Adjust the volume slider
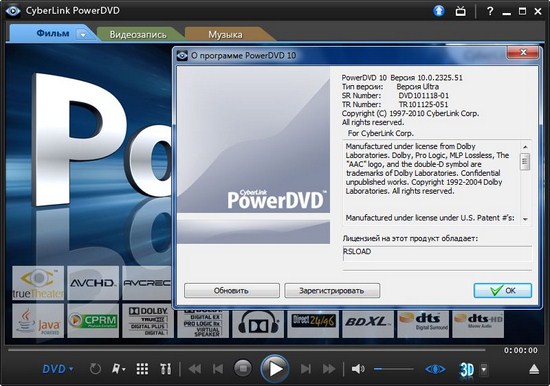Screen dimensions: 550x386 coord(393,369)
